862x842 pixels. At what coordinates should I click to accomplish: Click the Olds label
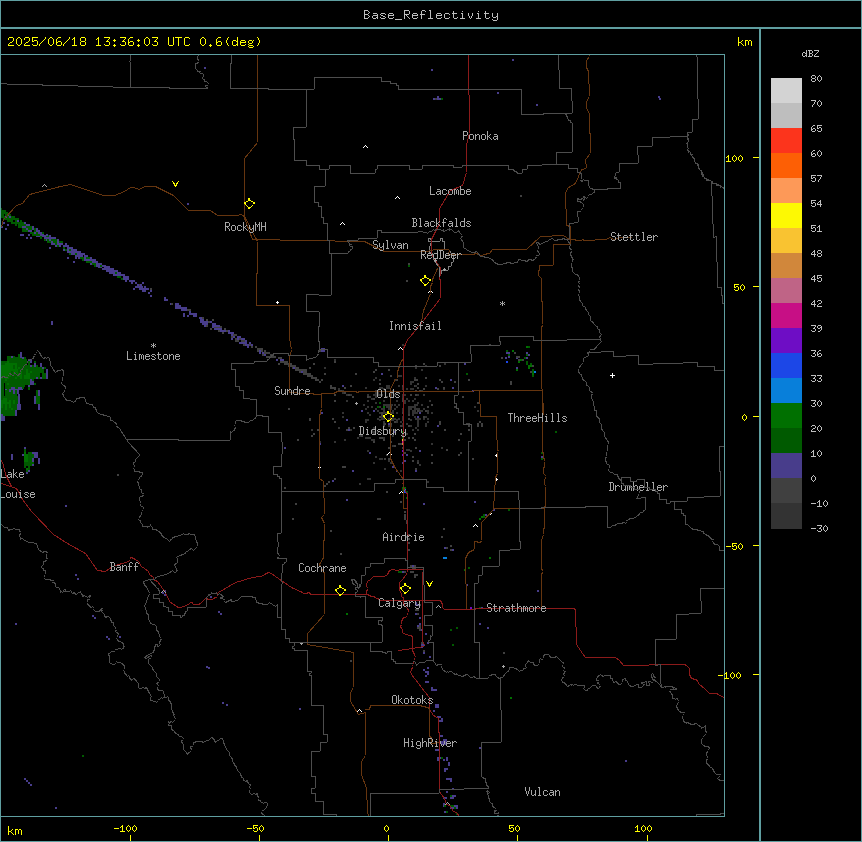click(388, 394)
